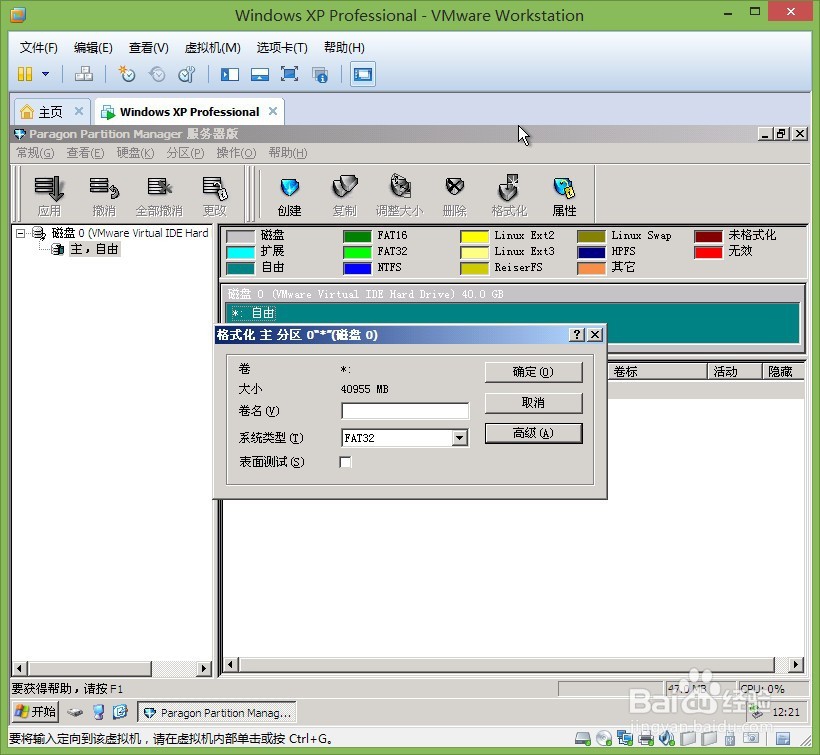This screenshot has width=820, height=755.
Task: Open the 虚拟机(M) menu
Action: pyautogui.click(x=212, y=48)
